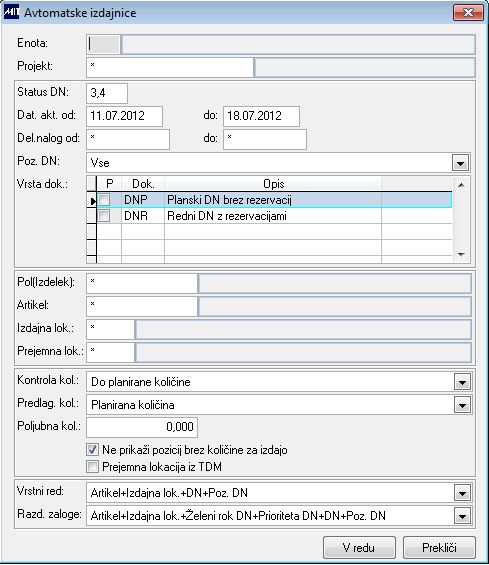Screen dimensions: 489x565
Task: Tick the checkbox for DNP document type
Action: (104, 200)
